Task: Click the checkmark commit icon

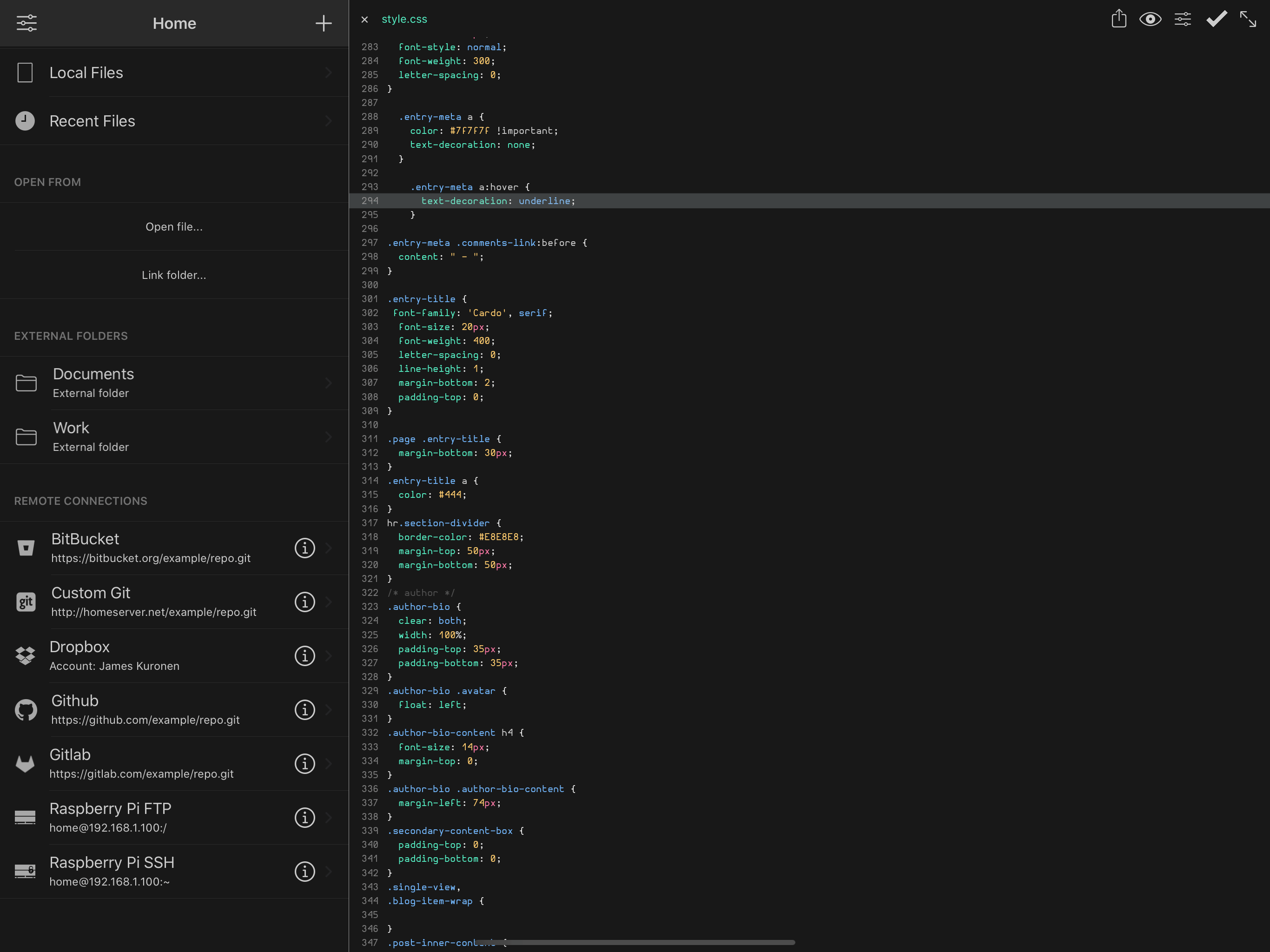Action: (x=1216, y=19)
